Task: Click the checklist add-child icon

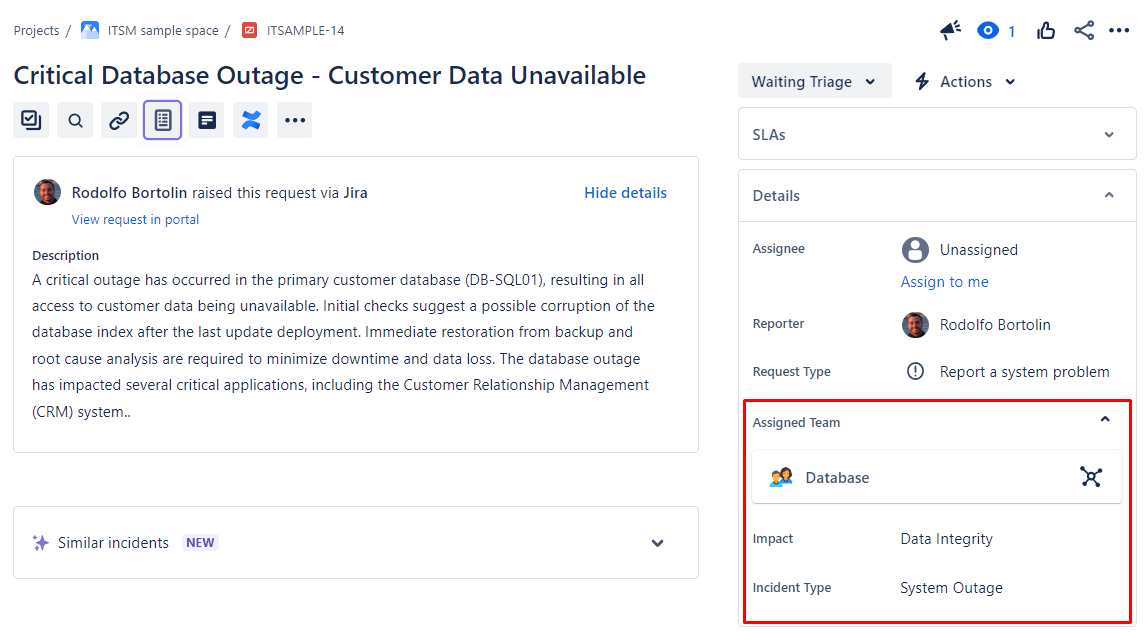Action: point(31,120)
